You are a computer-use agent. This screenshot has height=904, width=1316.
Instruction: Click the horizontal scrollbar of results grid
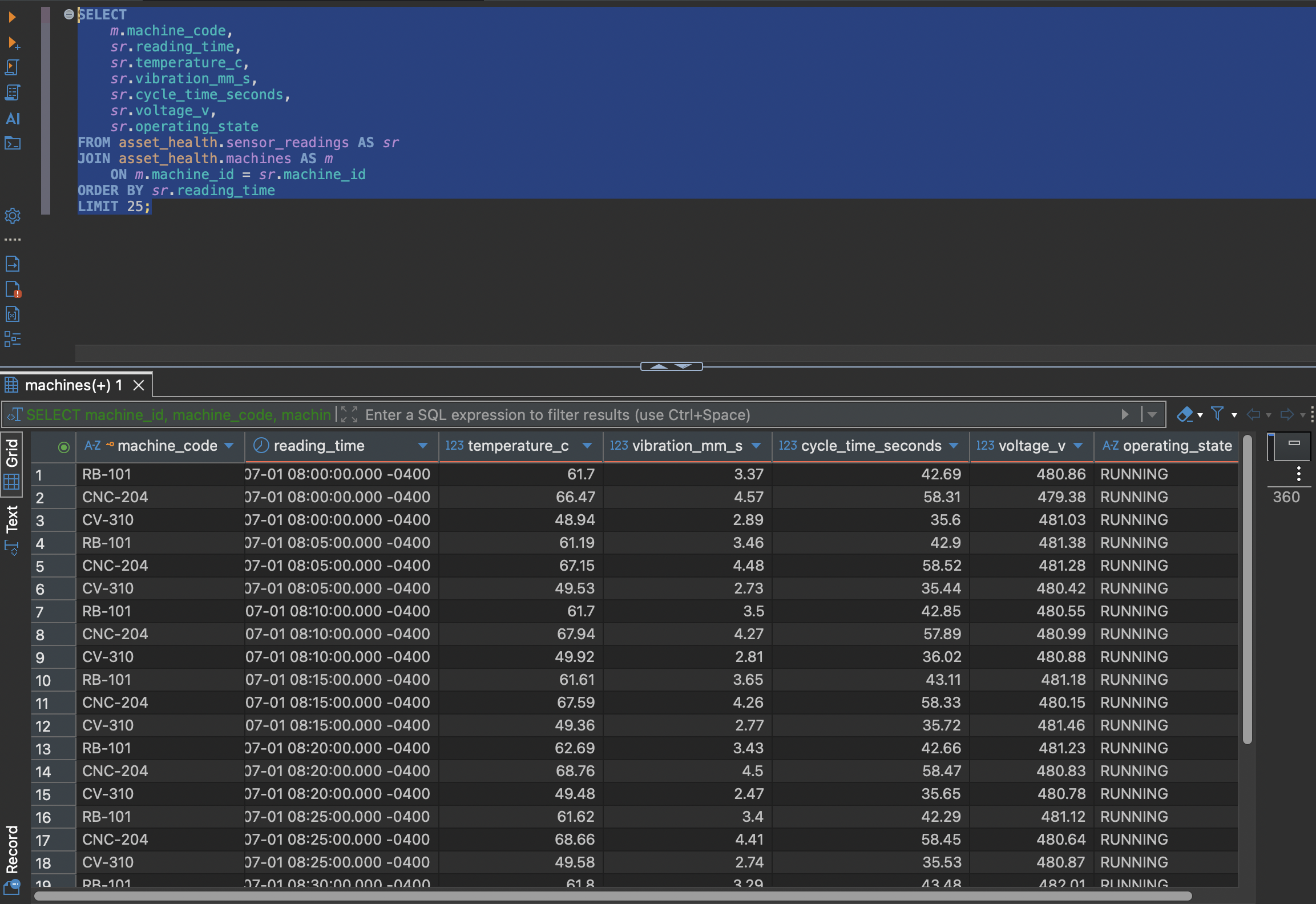tap(613, 896)
